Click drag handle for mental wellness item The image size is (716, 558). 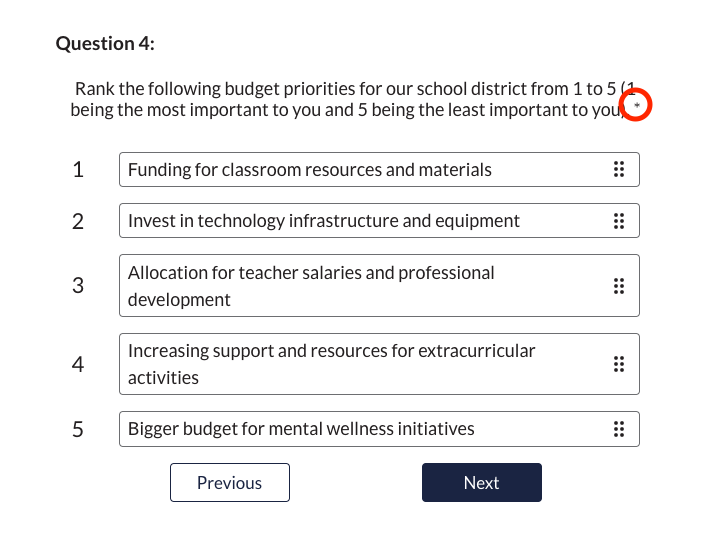point(619,429)
